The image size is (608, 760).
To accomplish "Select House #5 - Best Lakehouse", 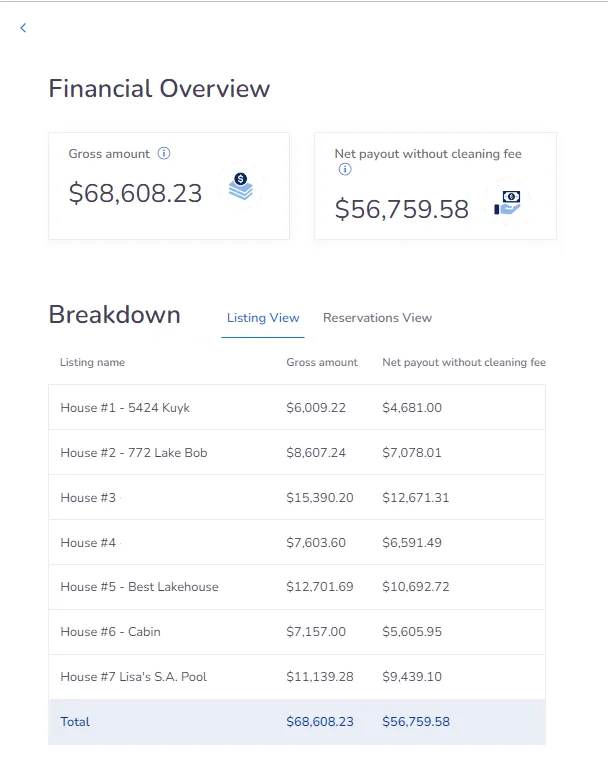I will (139, 587).
